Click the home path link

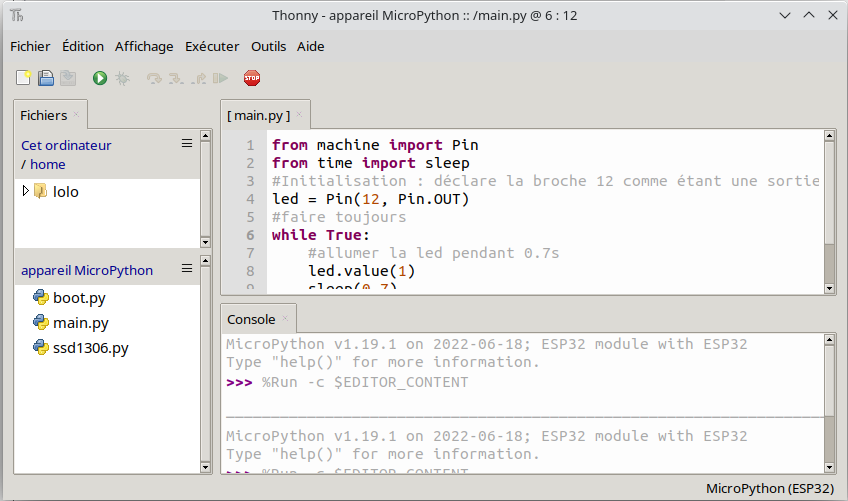click(x=48, y=164)
